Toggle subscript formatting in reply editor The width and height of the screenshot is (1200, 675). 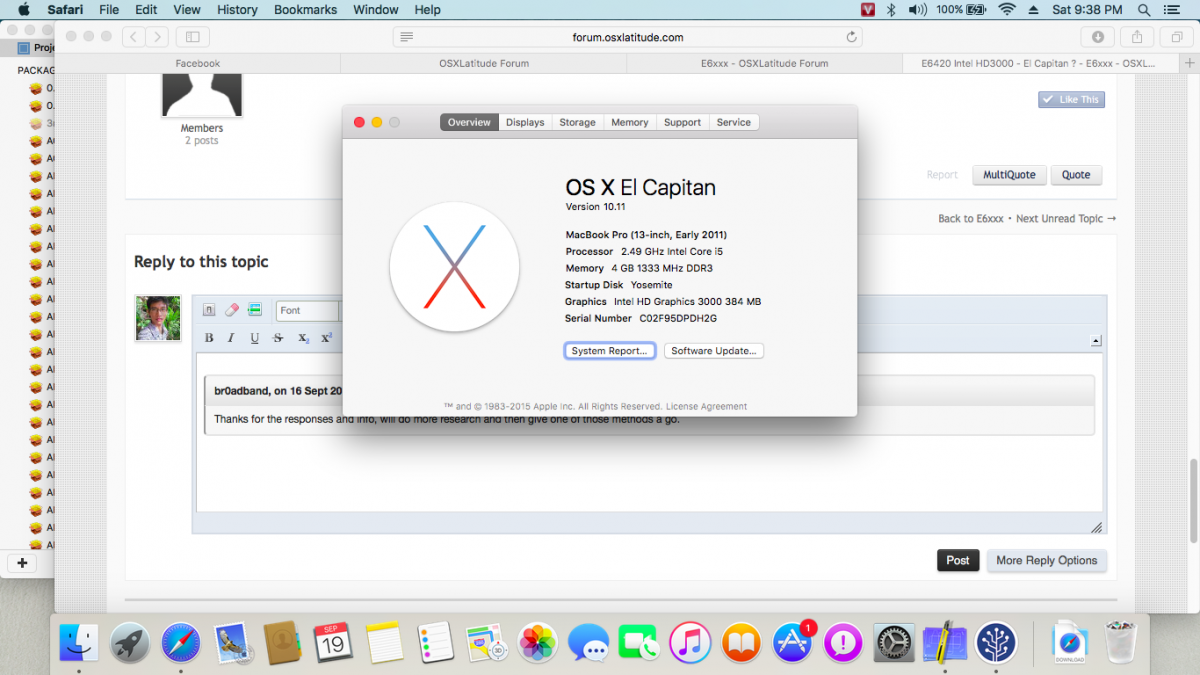[x=303, y=338]
